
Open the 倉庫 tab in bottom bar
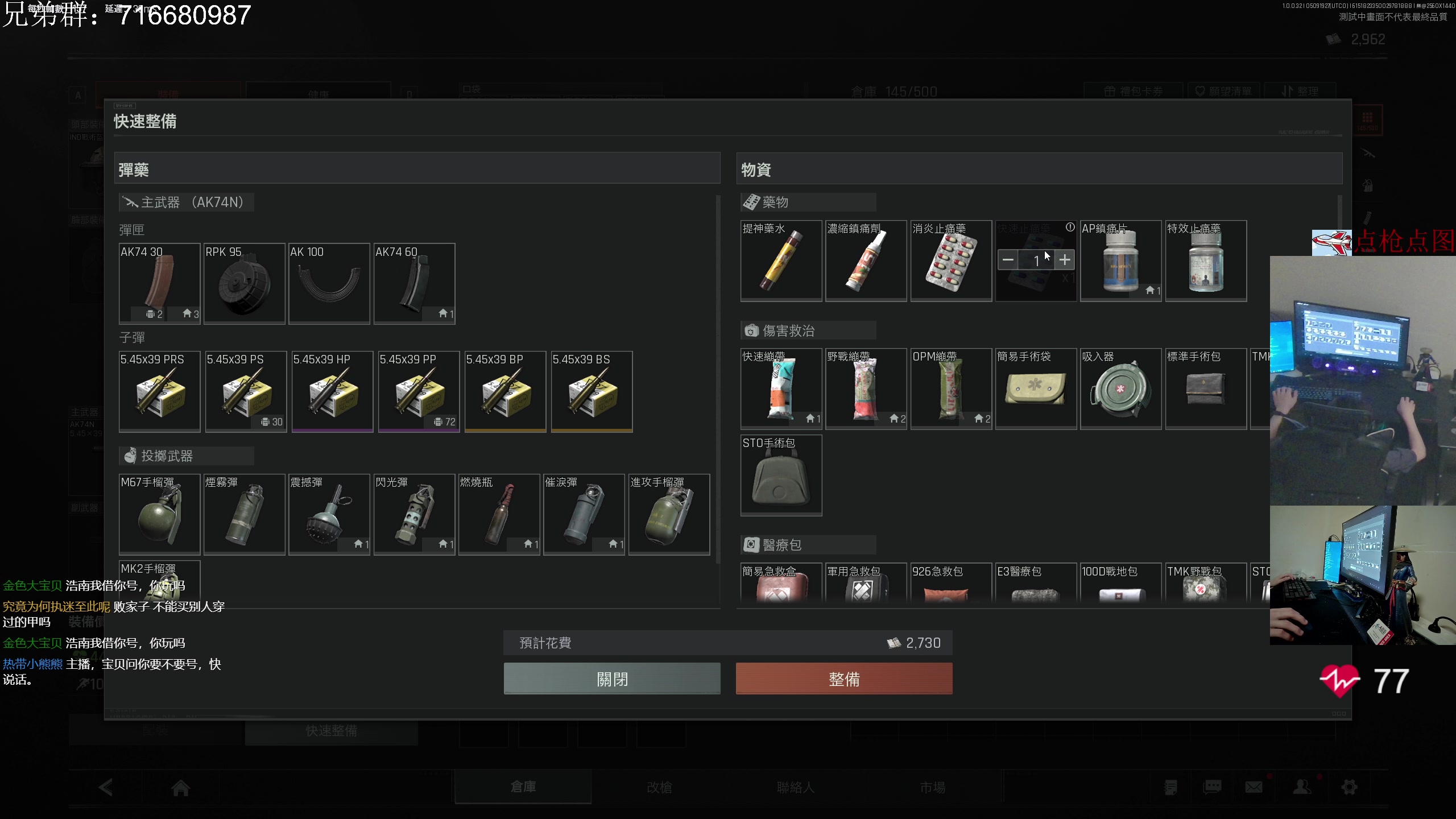tap(523, 787)
